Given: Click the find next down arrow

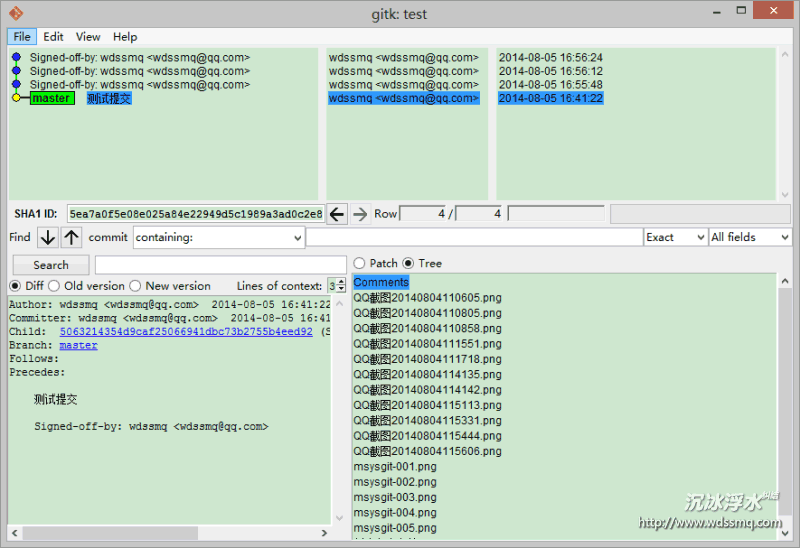Looking at the screenshot, I should click(x=48, y=237).
